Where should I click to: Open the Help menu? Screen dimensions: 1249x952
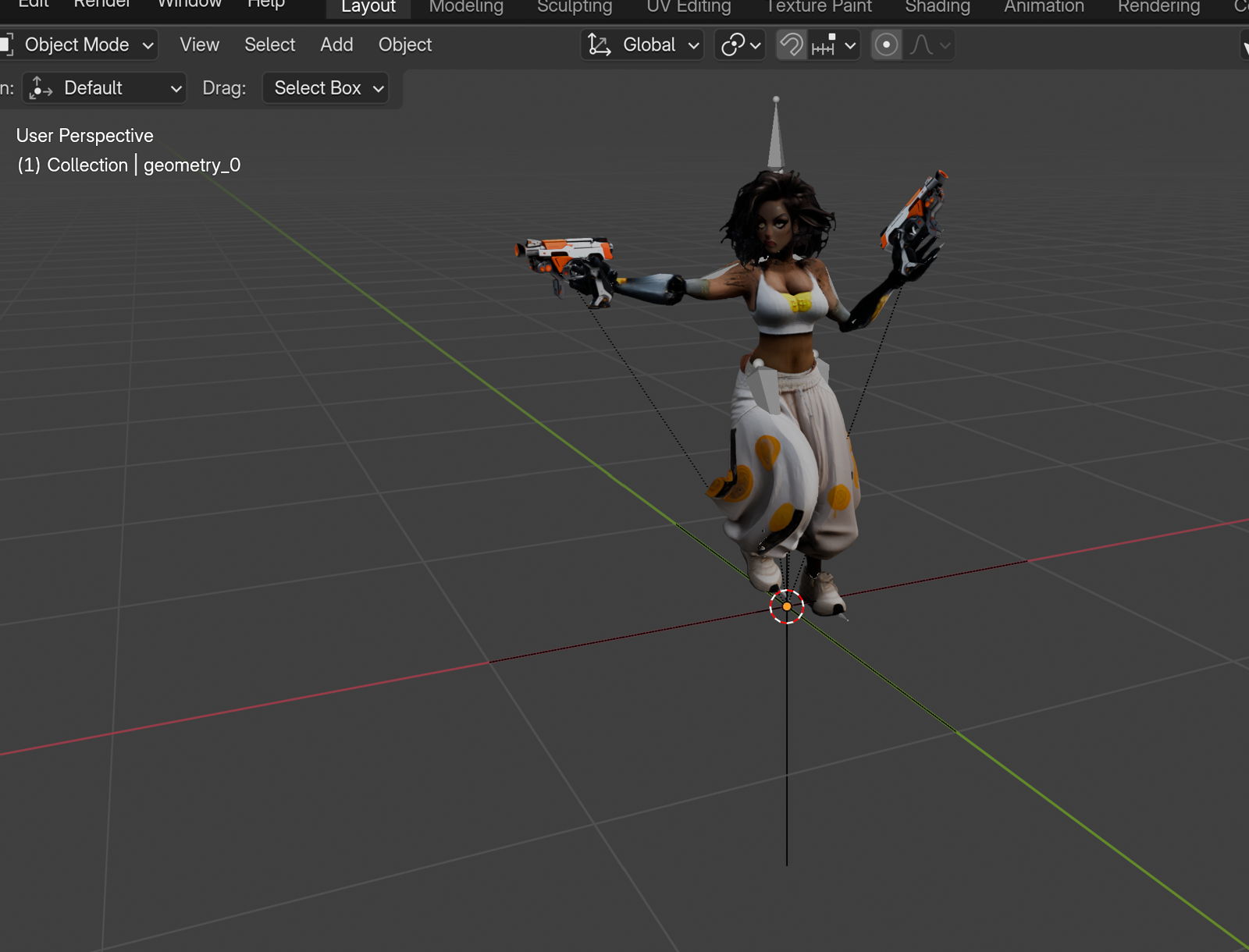tap(266, 4)
